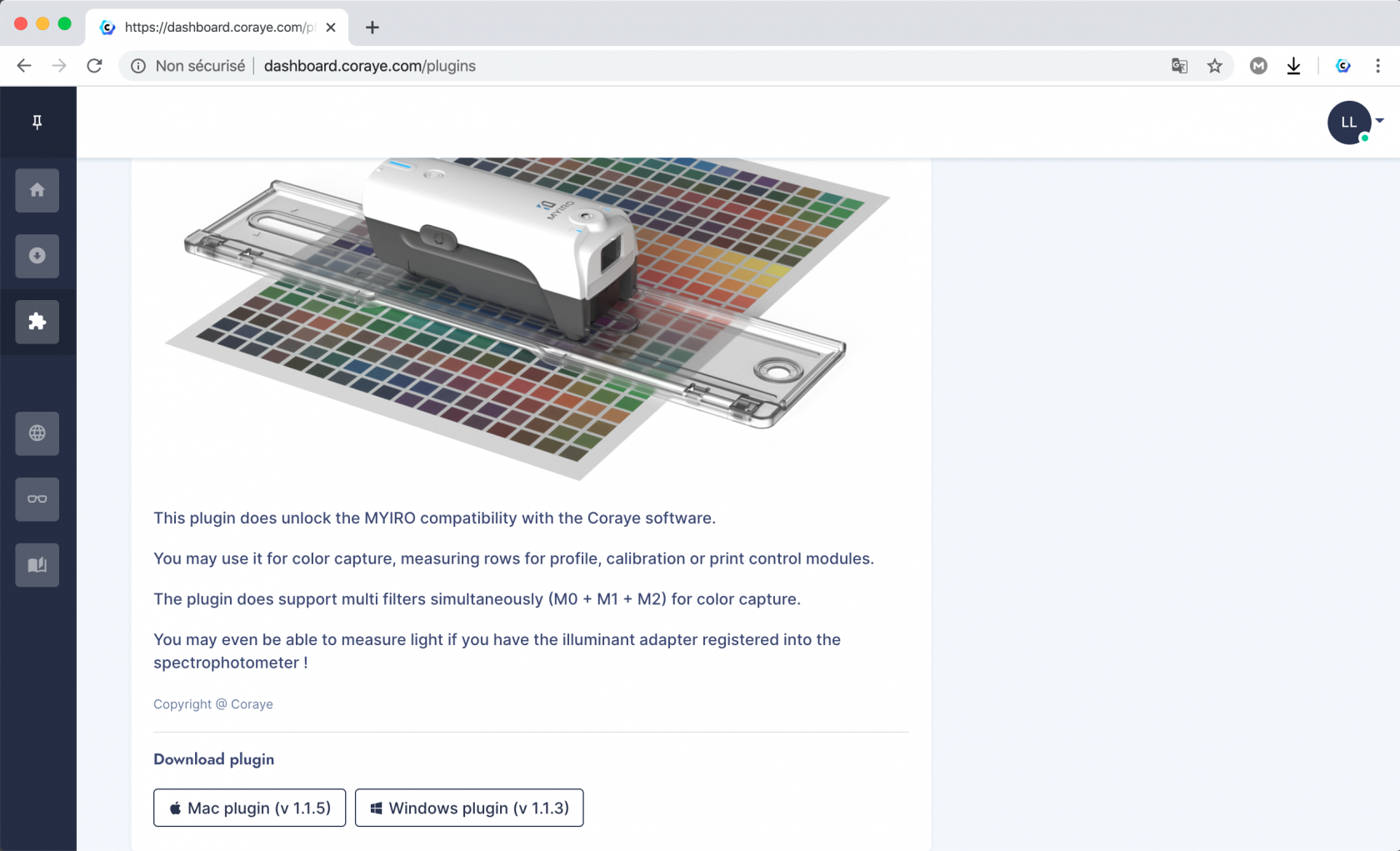
Task: Download the Windows plugin (v 1.1.3)
Action: tap(469, 808)
